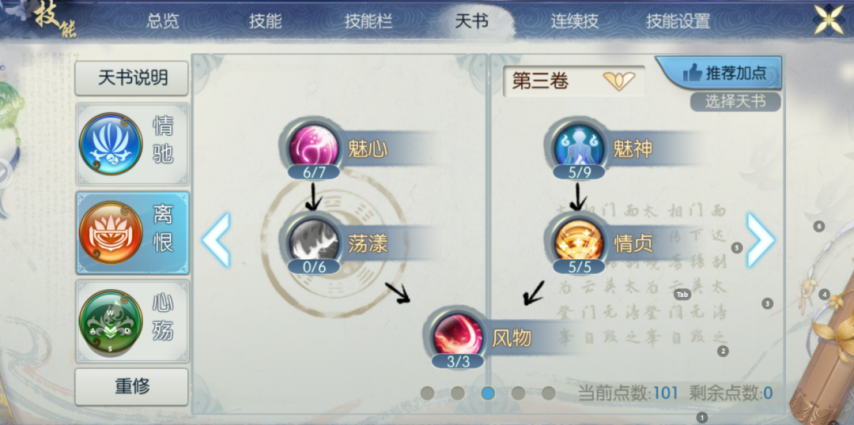
Task: Select the 魅神 blue skill icon
Action: (578, 146)
